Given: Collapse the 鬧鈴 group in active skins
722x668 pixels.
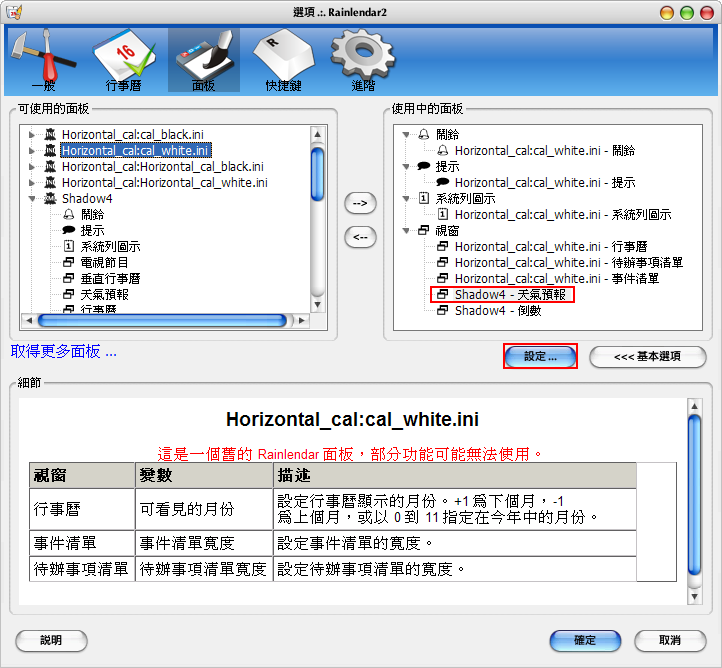Looking at the screenshot, I should tap(406, 135).
